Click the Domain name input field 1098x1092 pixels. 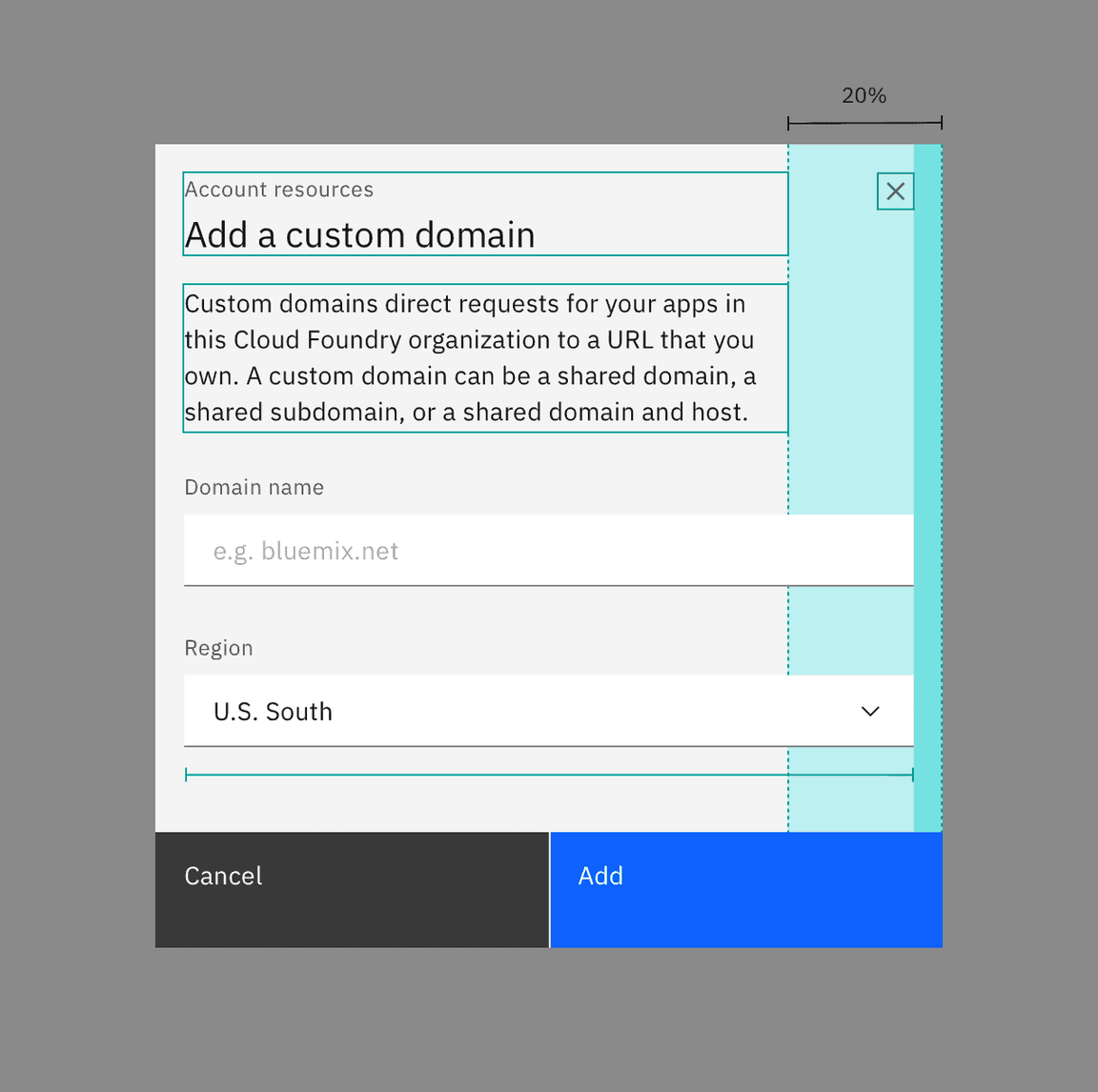(x=548, y=550)
